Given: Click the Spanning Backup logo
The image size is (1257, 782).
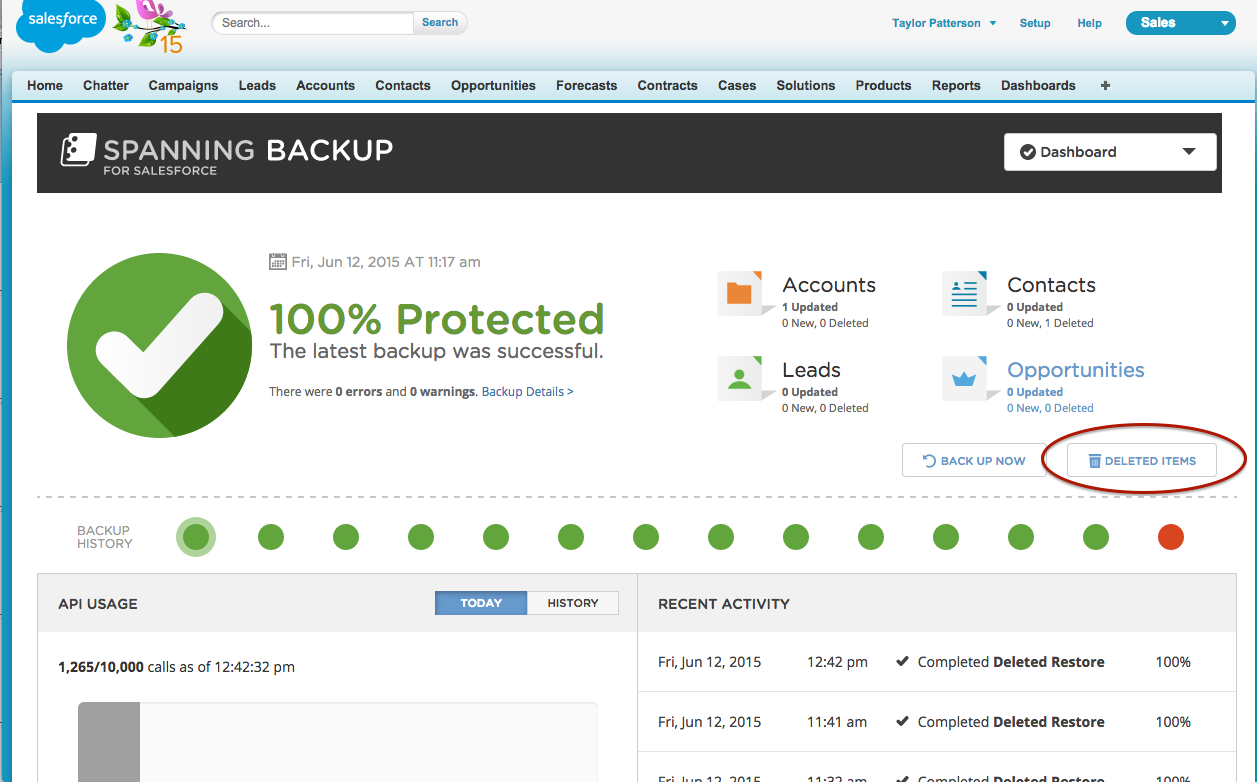Looking at the screenshot, I should 226,153.
